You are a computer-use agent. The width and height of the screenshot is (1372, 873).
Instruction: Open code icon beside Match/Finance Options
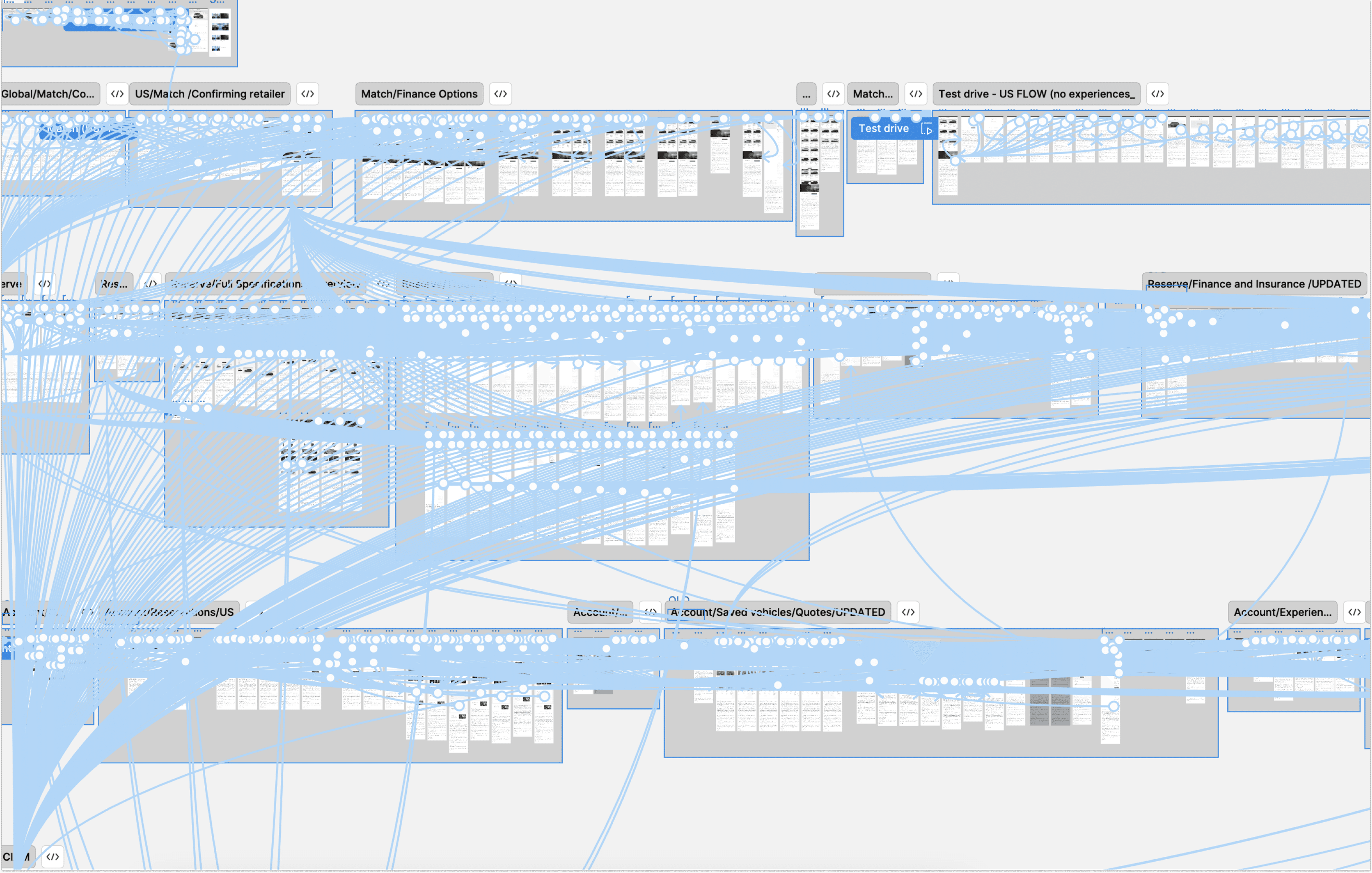point(500,94)
